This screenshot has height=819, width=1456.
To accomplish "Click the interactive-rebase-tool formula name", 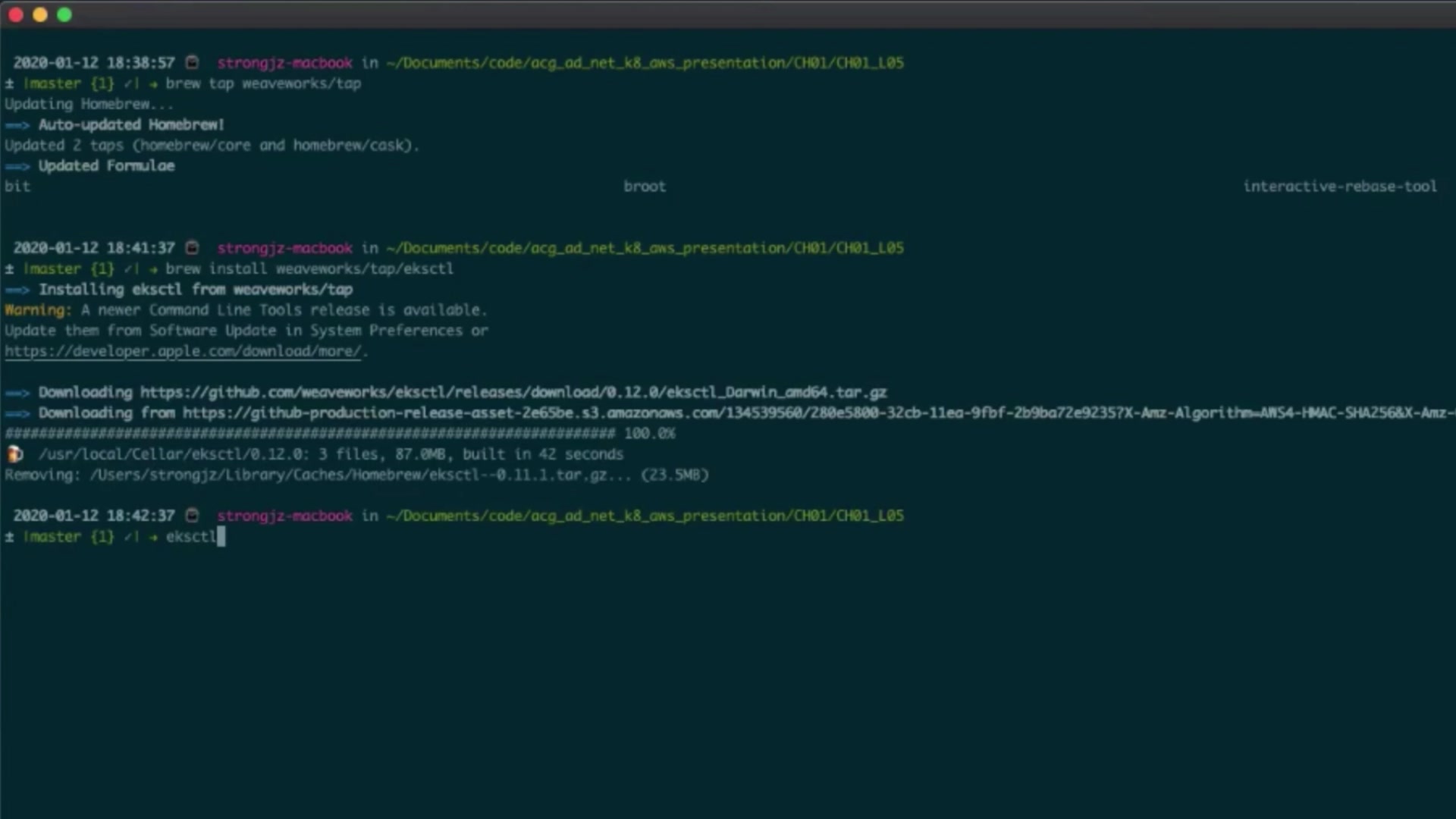I will 1340,187.
